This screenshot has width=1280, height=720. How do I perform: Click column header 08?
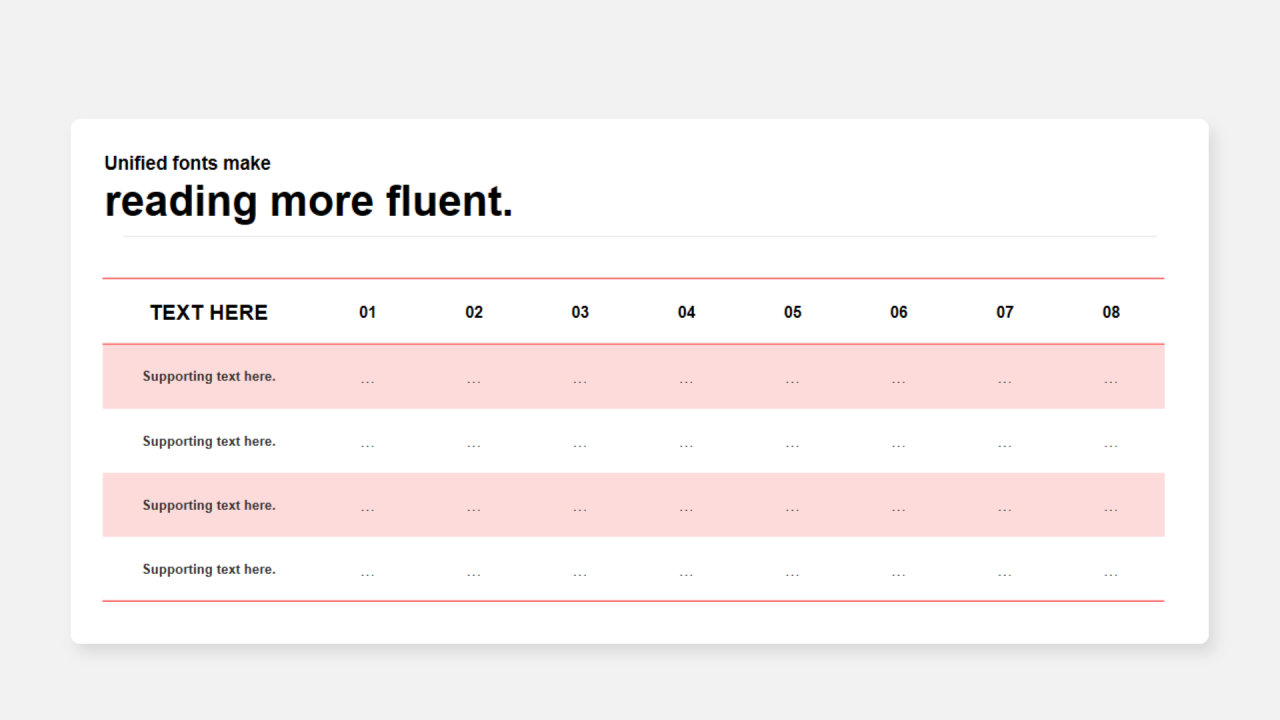[1111, 312]
